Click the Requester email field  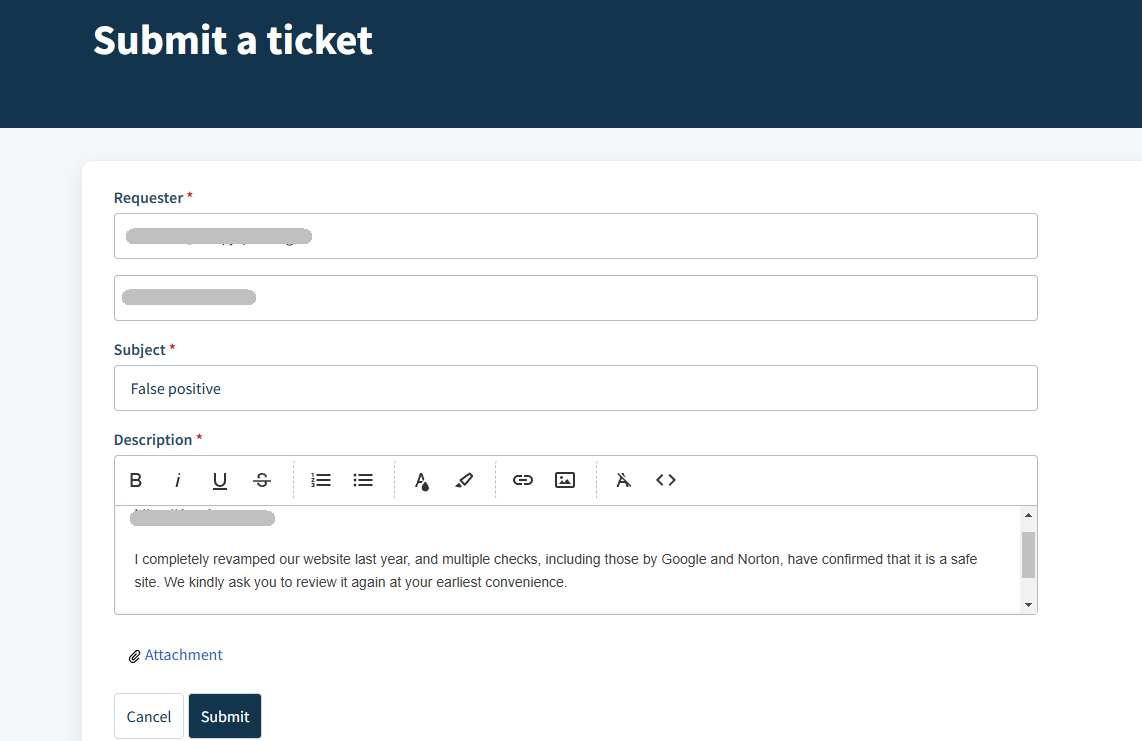pos(575,236)
